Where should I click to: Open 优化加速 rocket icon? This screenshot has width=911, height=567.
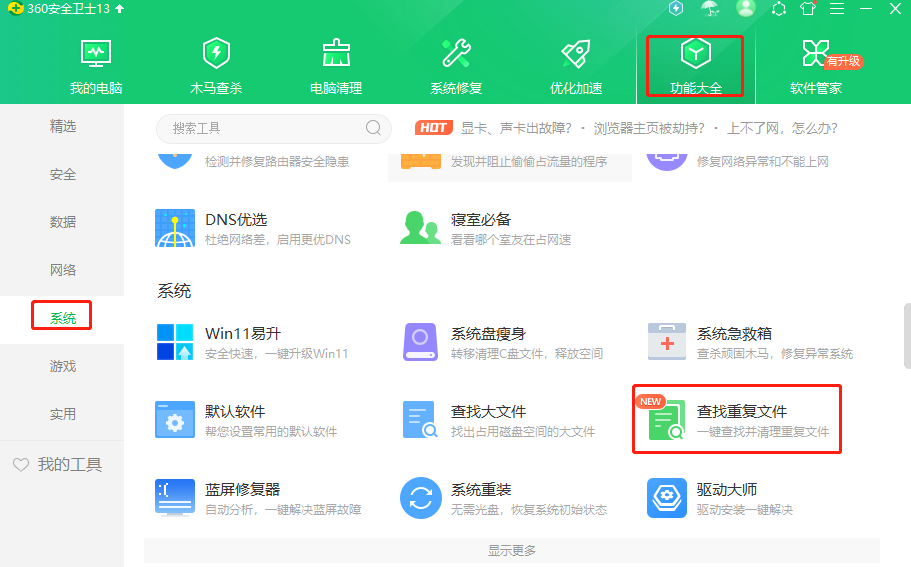(x=576, y=53)
